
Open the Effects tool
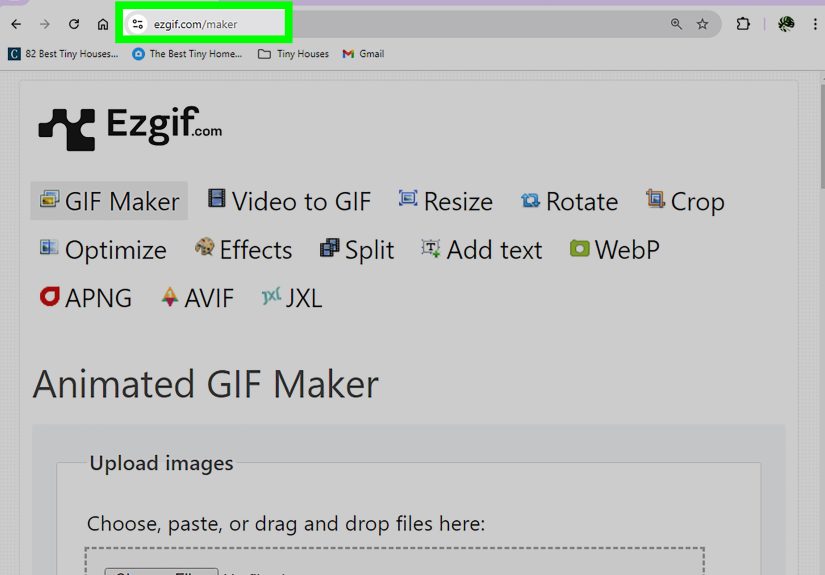(243, 249)
